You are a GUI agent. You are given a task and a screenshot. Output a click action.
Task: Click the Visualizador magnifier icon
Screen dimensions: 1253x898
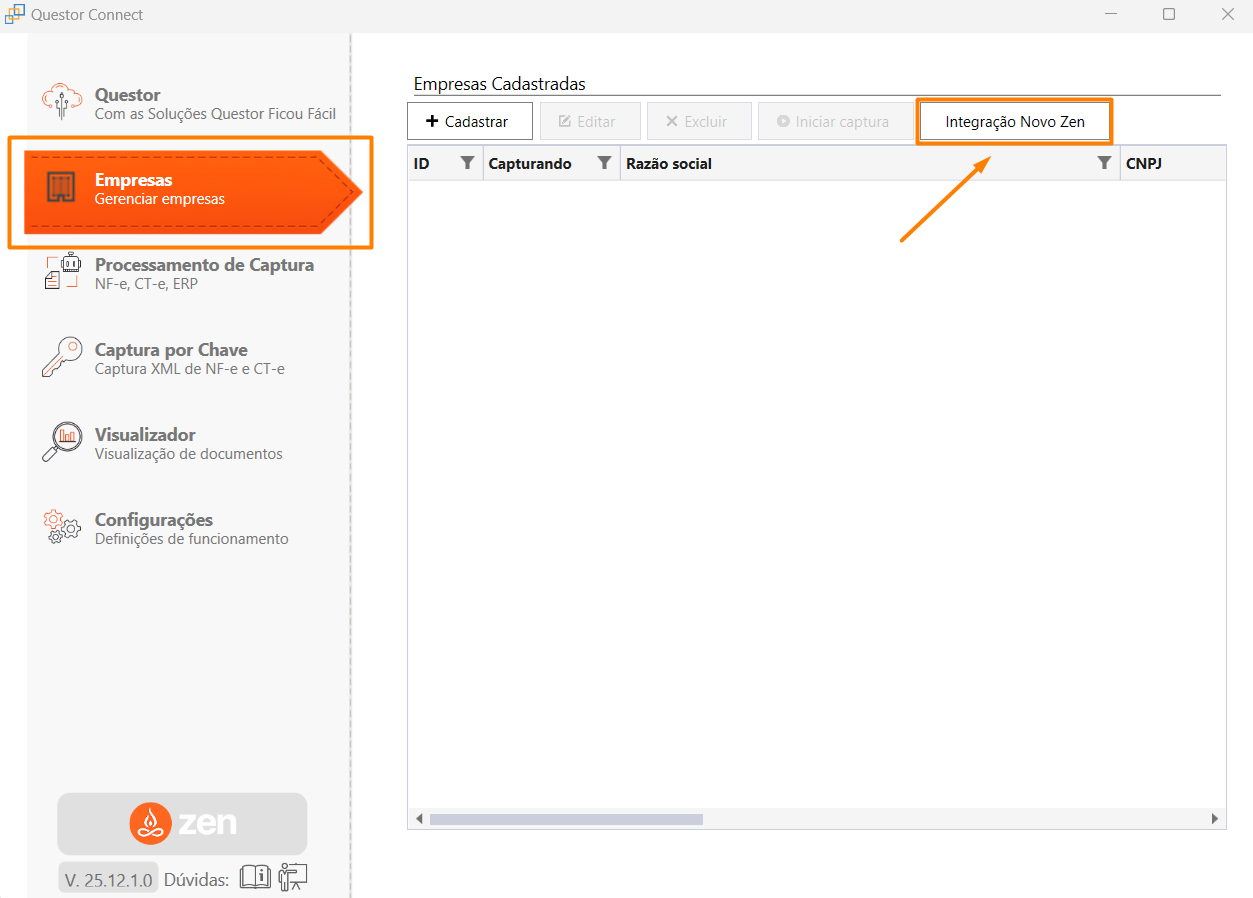tap(61, 442)
